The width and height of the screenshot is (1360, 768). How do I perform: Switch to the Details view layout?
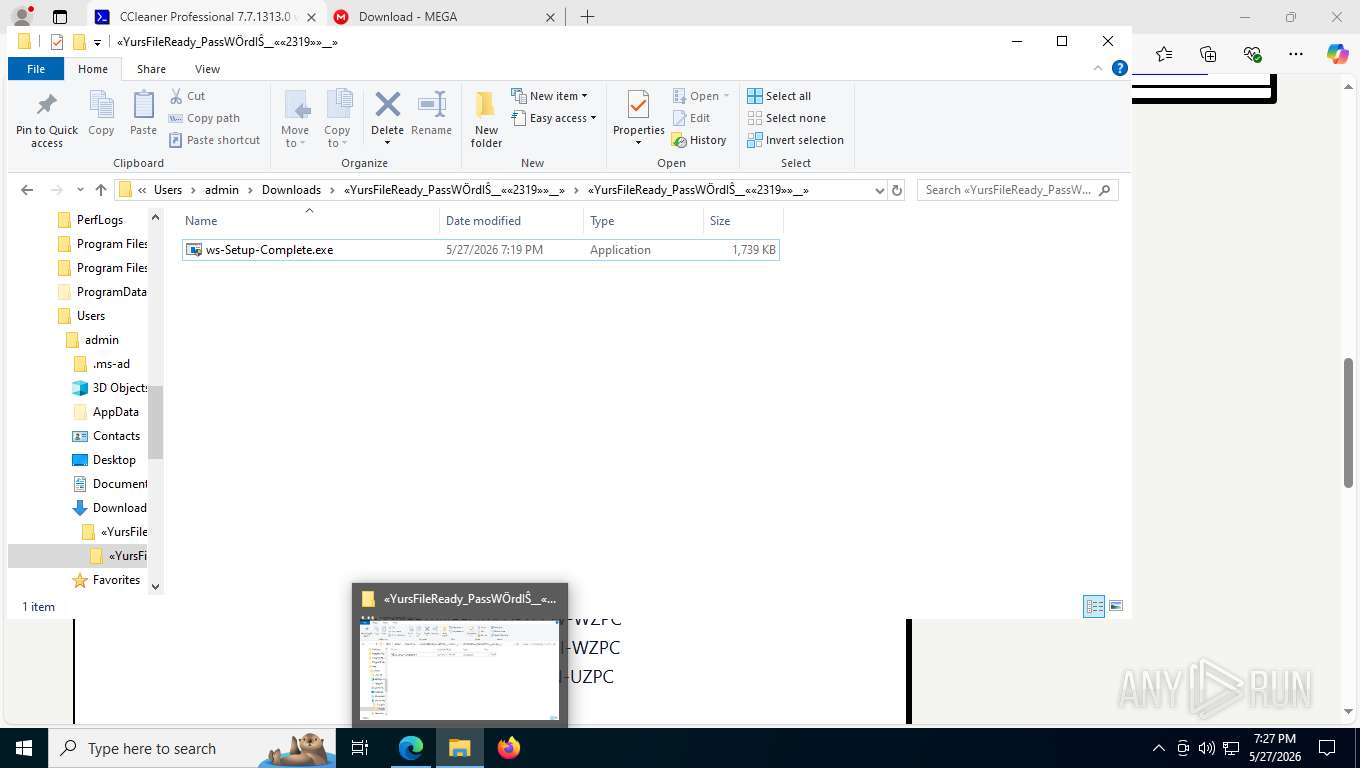[x=1094, y=606]
